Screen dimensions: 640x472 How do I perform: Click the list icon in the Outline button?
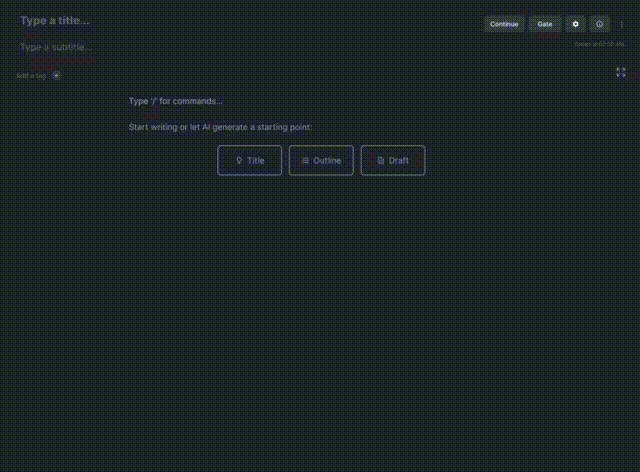pyautogui.click(x=305, y=160)
